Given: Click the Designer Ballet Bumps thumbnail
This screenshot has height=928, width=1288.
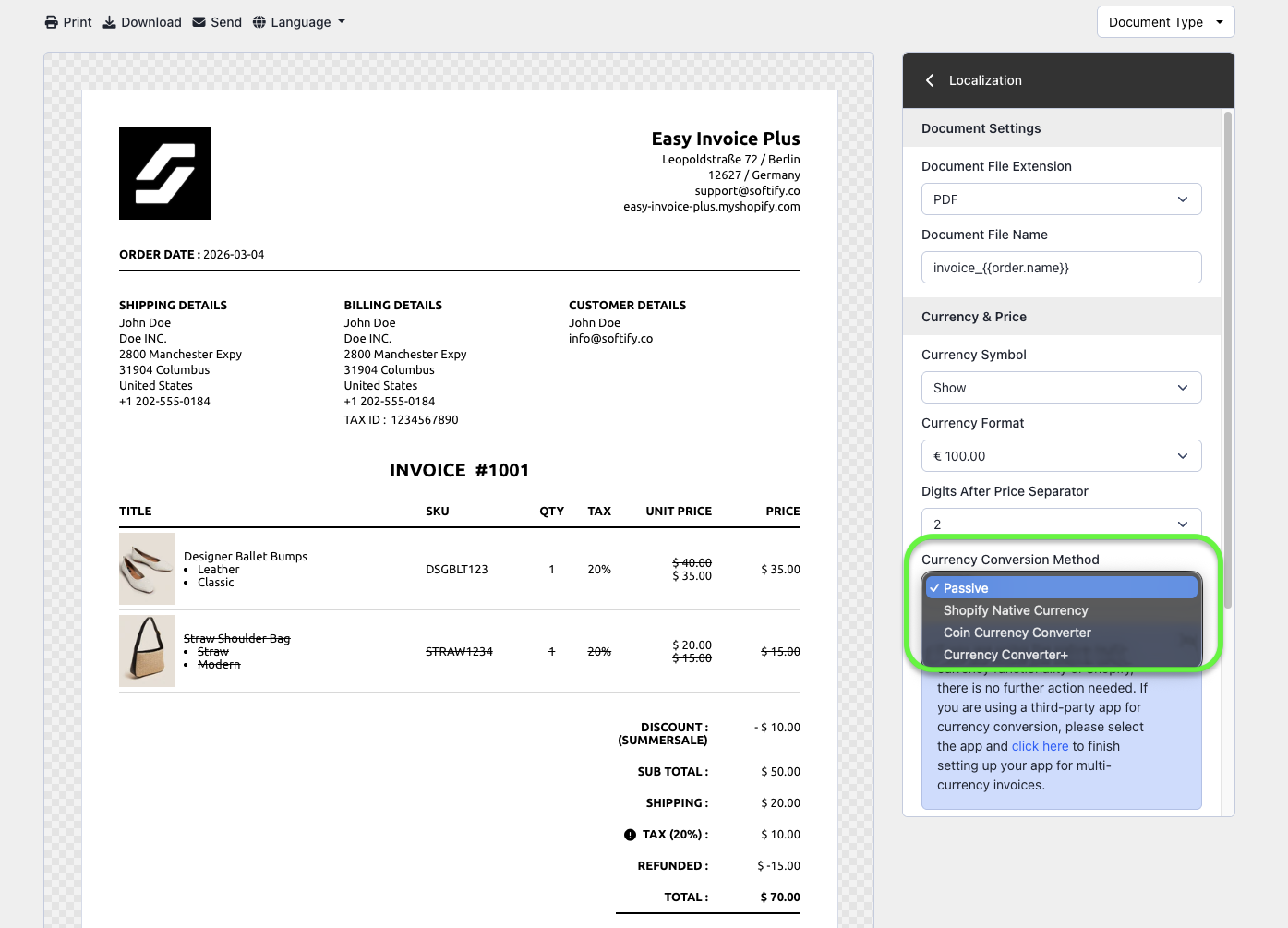Looking at the screenshot, I should click(147, 569).
